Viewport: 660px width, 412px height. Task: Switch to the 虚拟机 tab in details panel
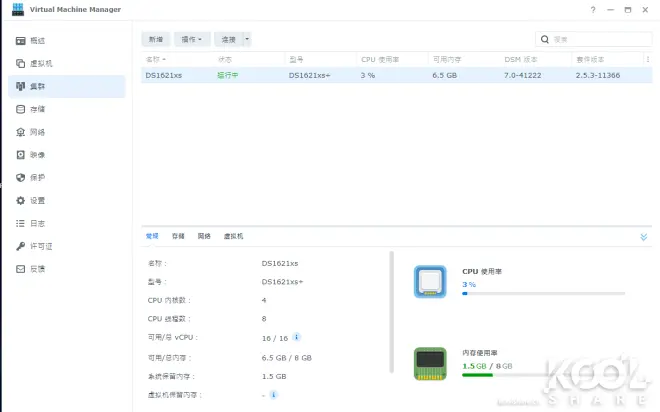click(233, 236)
